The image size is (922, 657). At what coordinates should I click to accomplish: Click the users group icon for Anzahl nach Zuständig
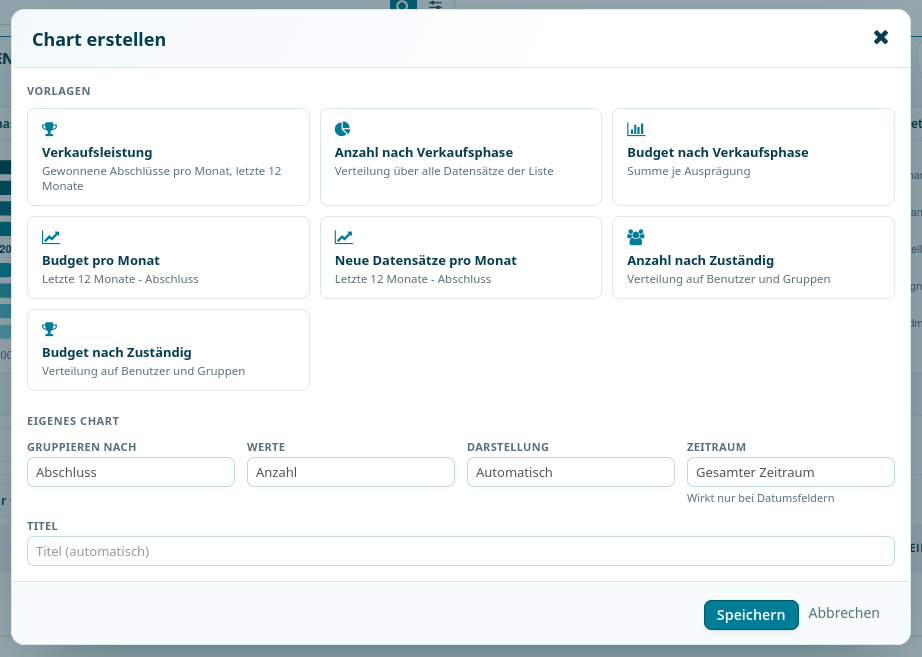pos(636,237)
